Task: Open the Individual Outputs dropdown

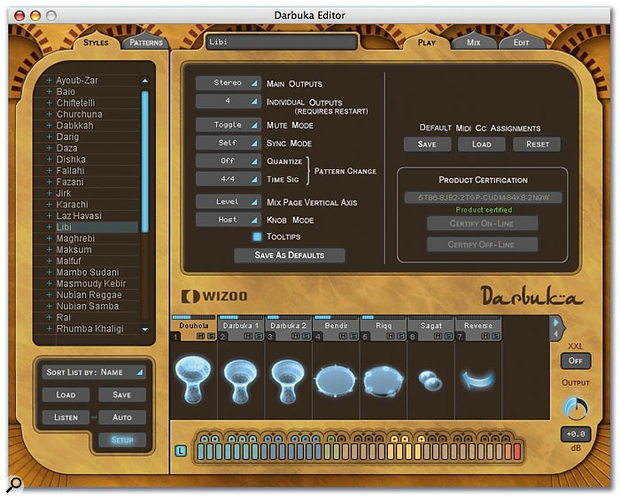Action: point(228,101)
